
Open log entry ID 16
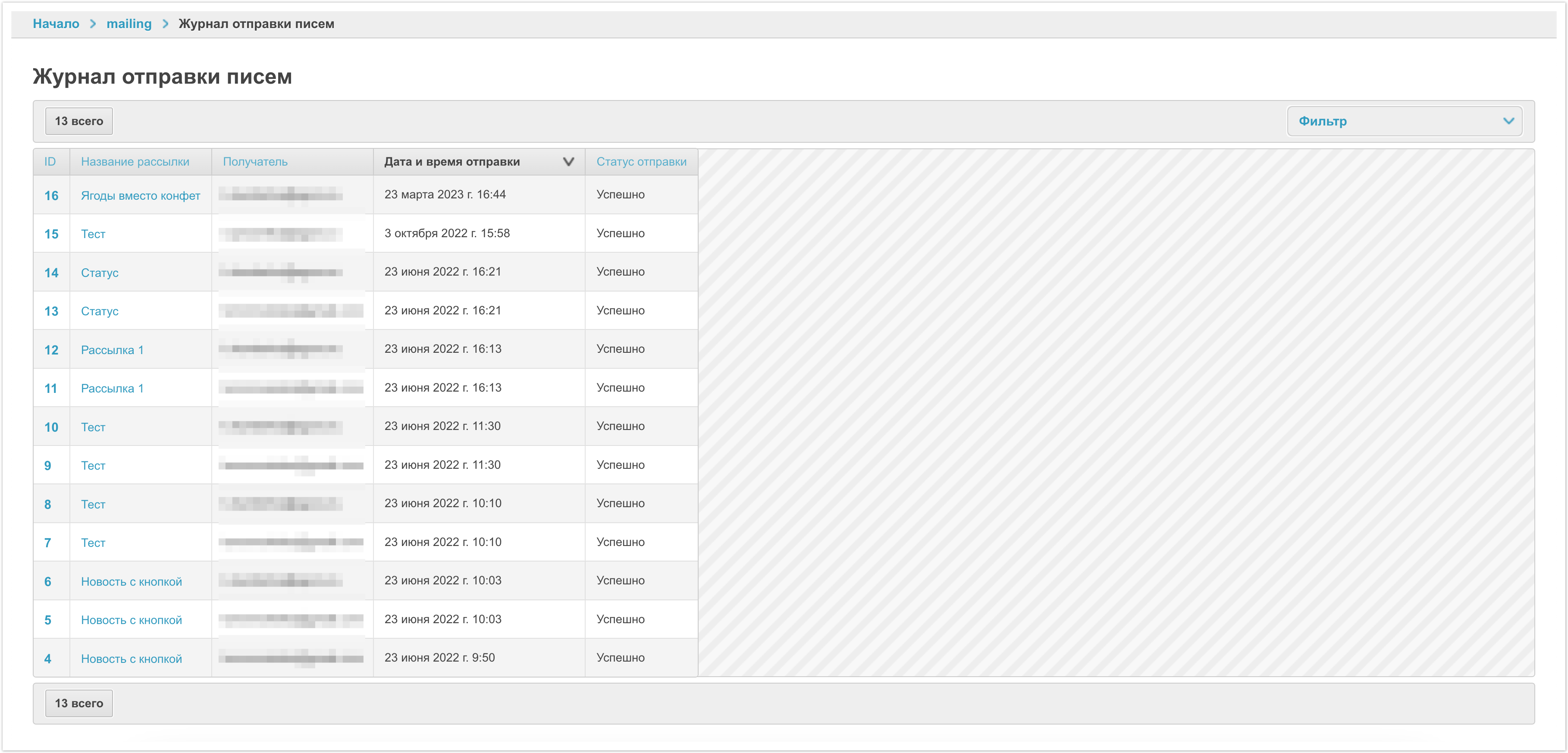[x=51, y=195]
